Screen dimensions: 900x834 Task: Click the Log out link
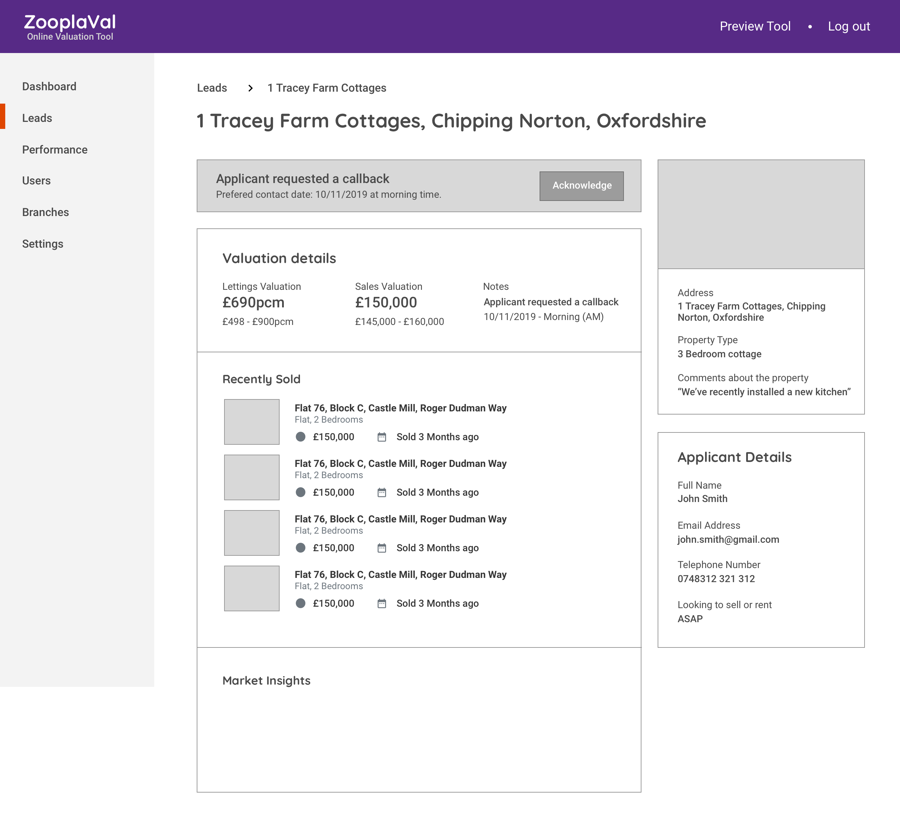[848, 27]
